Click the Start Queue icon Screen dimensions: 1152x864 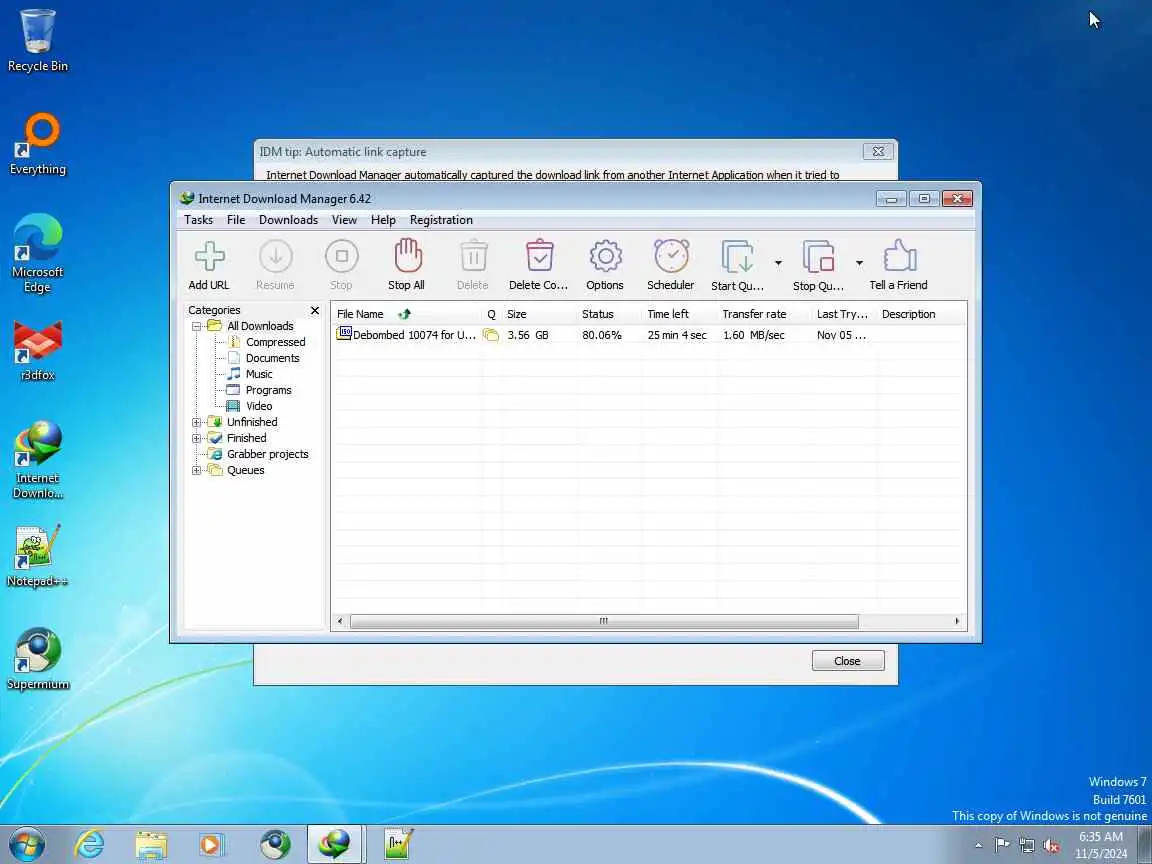(x=737, y=256)
